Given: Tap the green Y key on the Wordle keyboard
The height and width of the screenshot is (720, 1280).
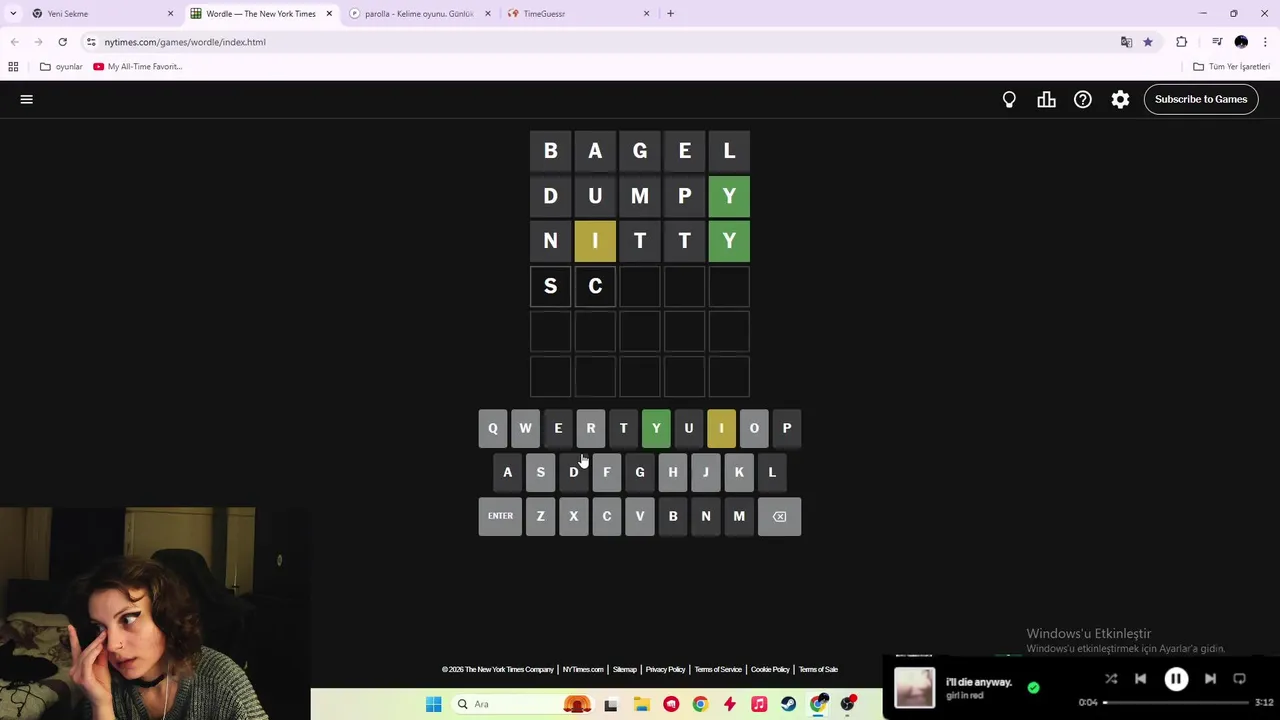Looking at the screenshot, I should click(x=656, y=428).
